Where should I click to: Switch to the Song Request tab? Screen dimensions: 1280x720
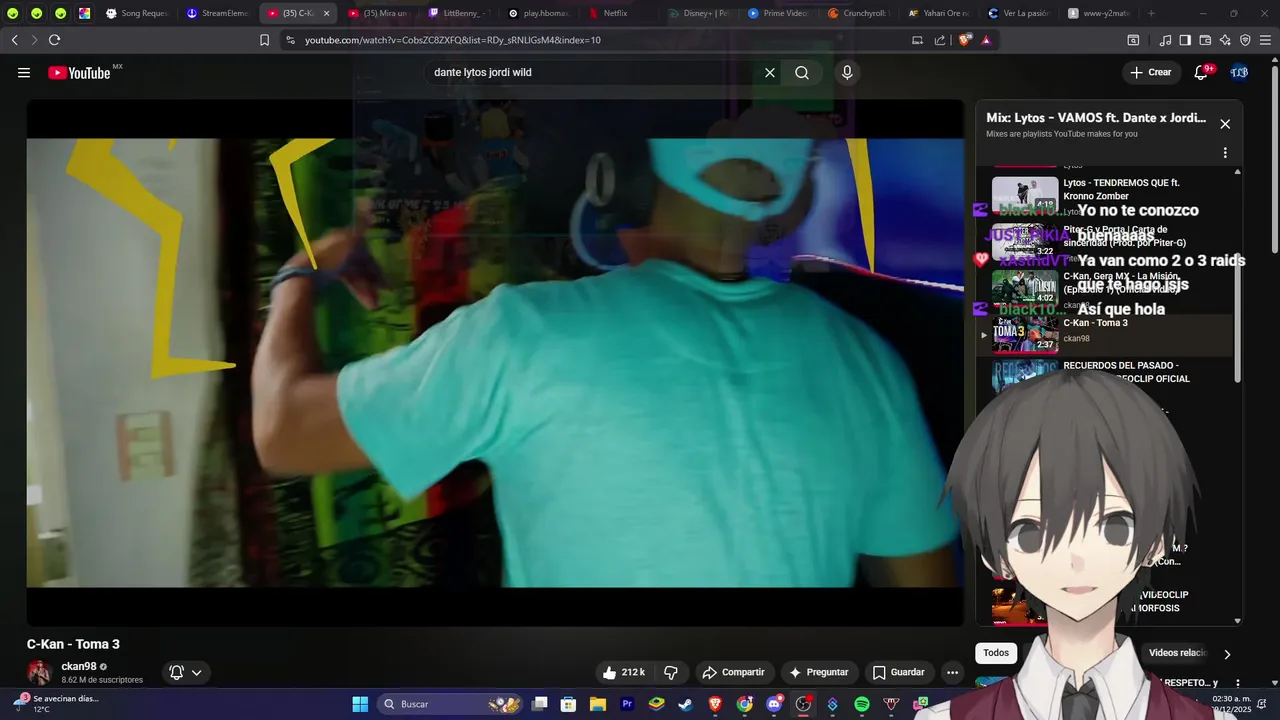(136, 13)
